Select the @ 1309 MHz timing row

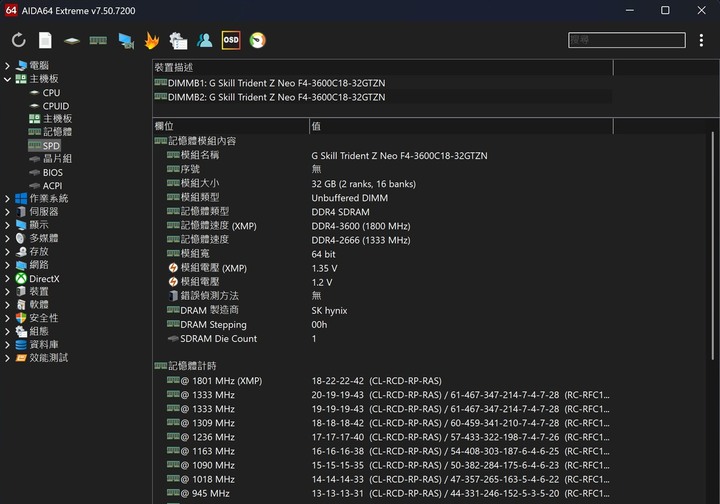pos(382,423)
